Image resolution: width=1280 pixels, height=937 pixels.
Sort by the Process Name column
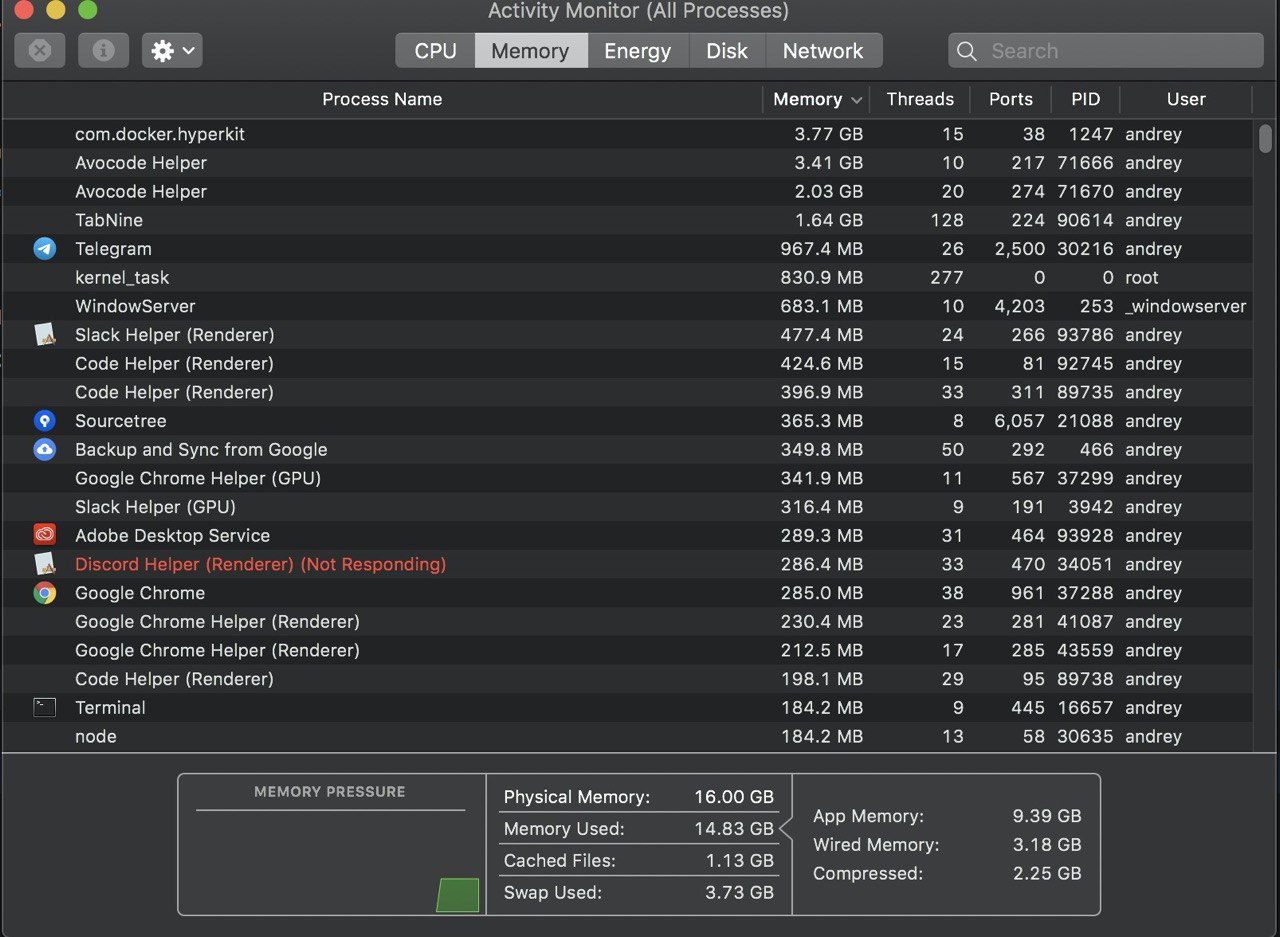click(382, 99)
